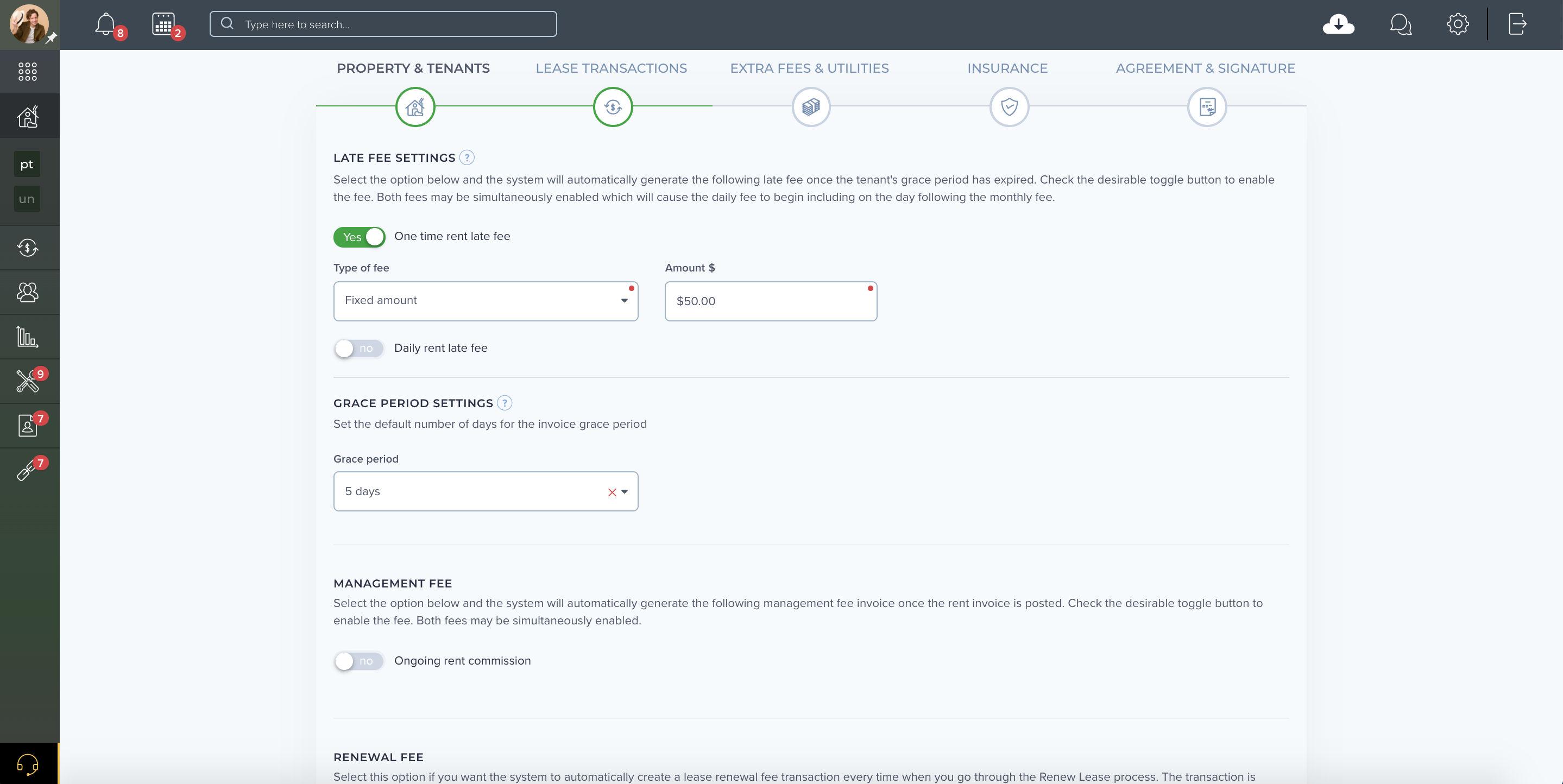Click the pin icon on avatar
This screenshot has width=1563, height=784.
52,37
